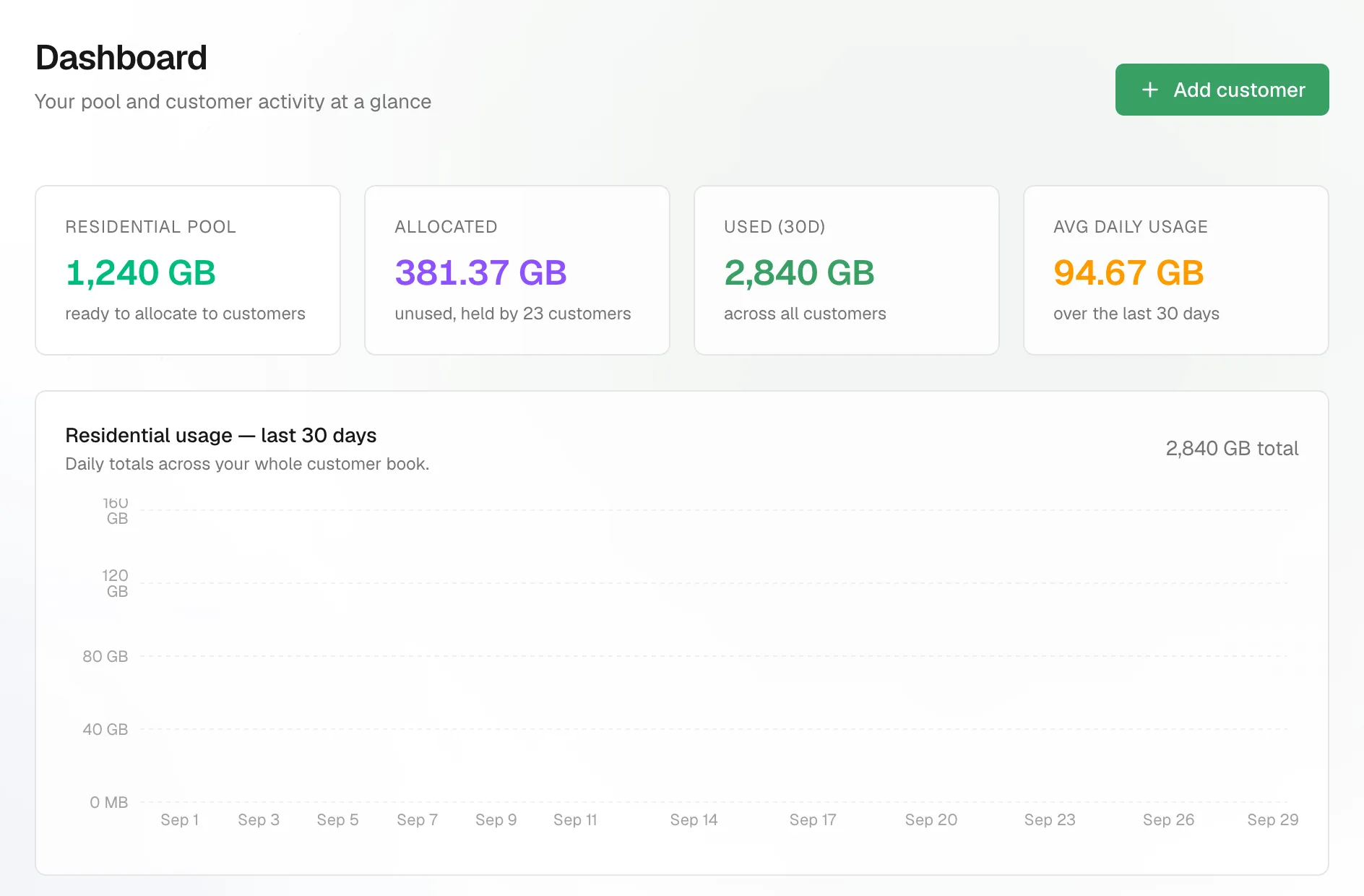Click the 1,240 GB pool value
Screen dimensions: 1364x896
pos(141,272)
